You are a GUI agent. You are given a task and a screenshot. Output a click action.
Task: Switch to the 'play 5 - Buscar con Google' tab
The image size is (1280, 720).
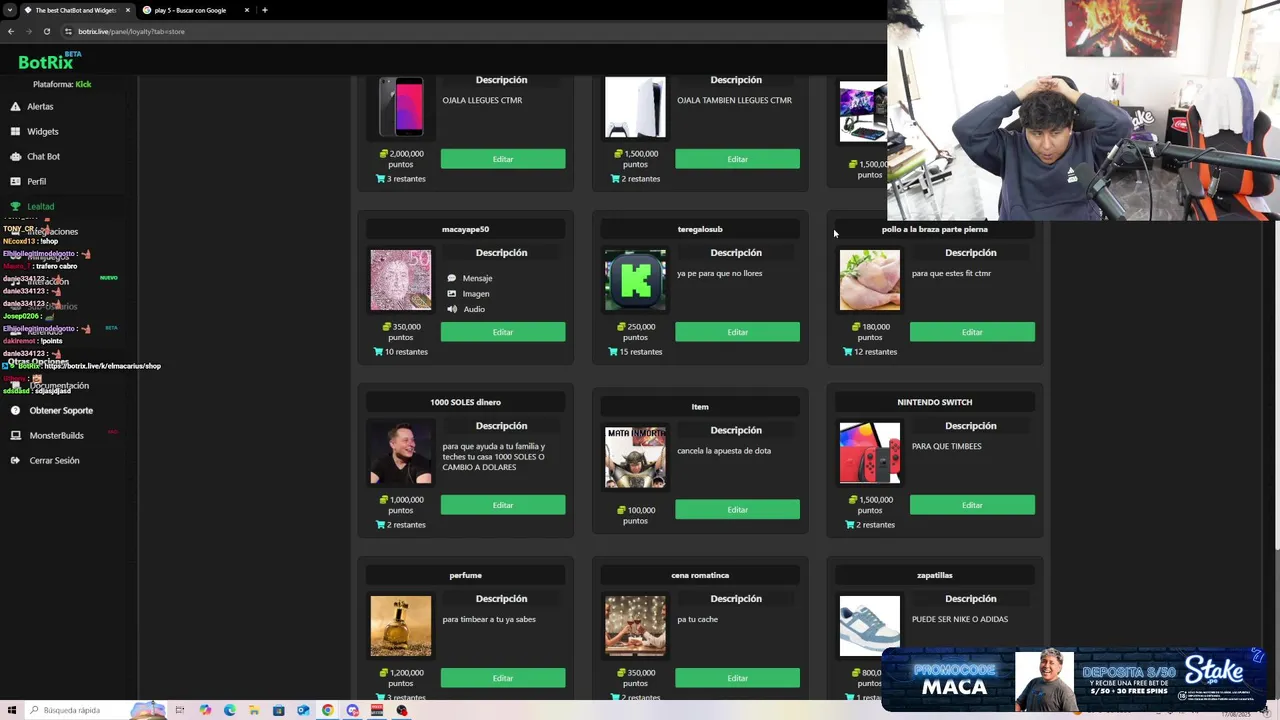(x=195, y=10)
